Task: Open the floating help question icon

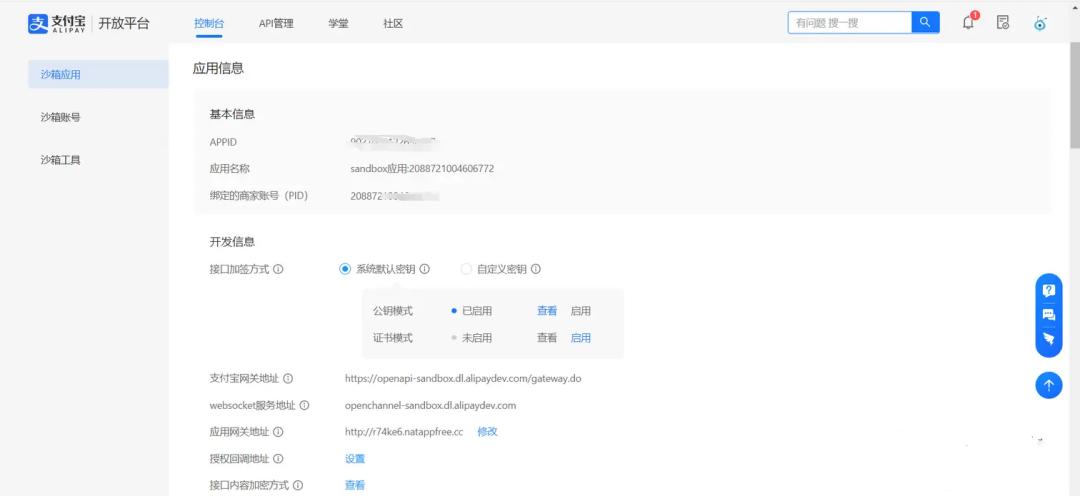Action: pos(1049,290)
